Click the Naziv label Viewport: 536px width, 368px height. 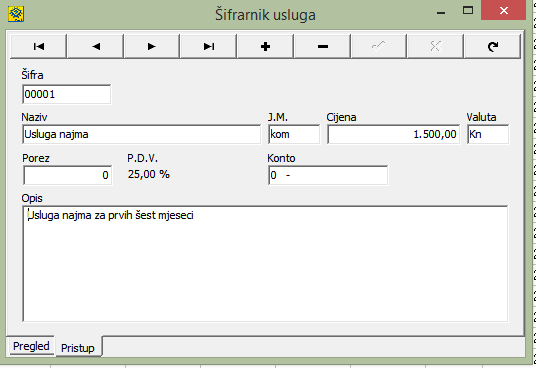[34, 117]
